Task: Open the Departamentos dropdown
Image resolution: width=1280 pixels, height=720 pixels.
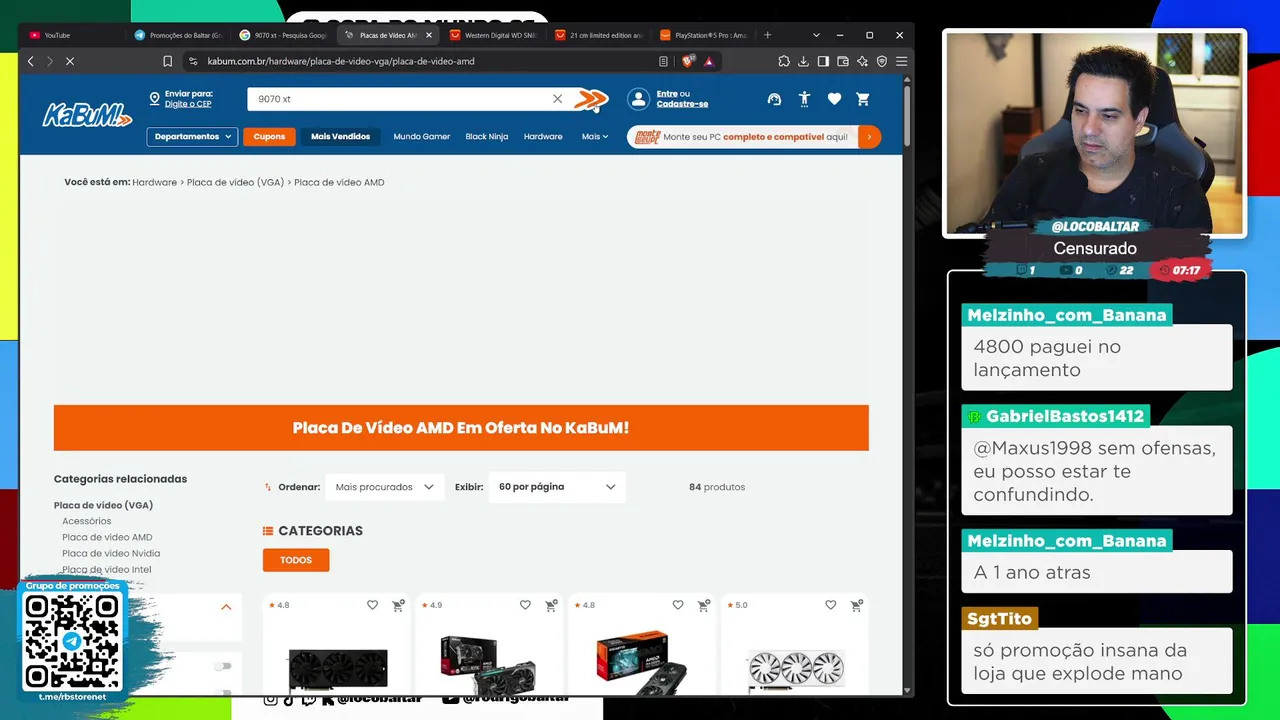Action: point(192,137)
